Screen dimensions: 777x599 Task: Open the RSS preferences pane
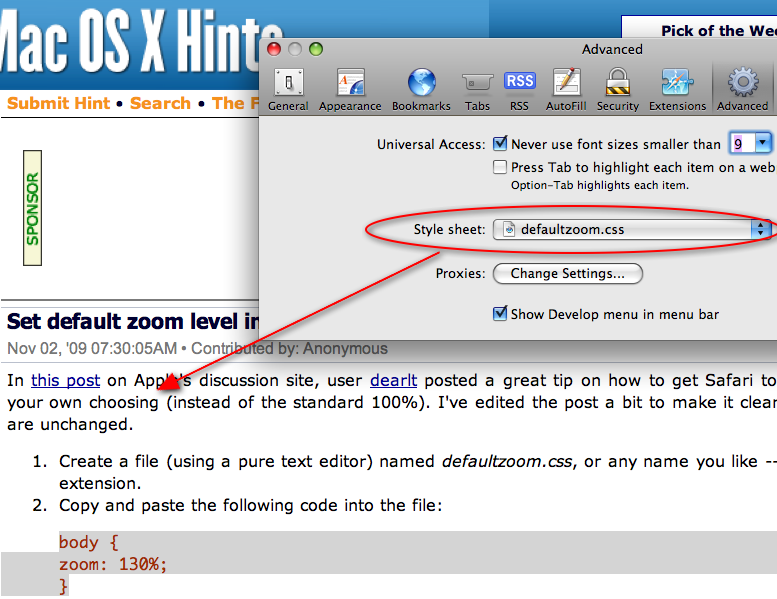coord(519,90)
